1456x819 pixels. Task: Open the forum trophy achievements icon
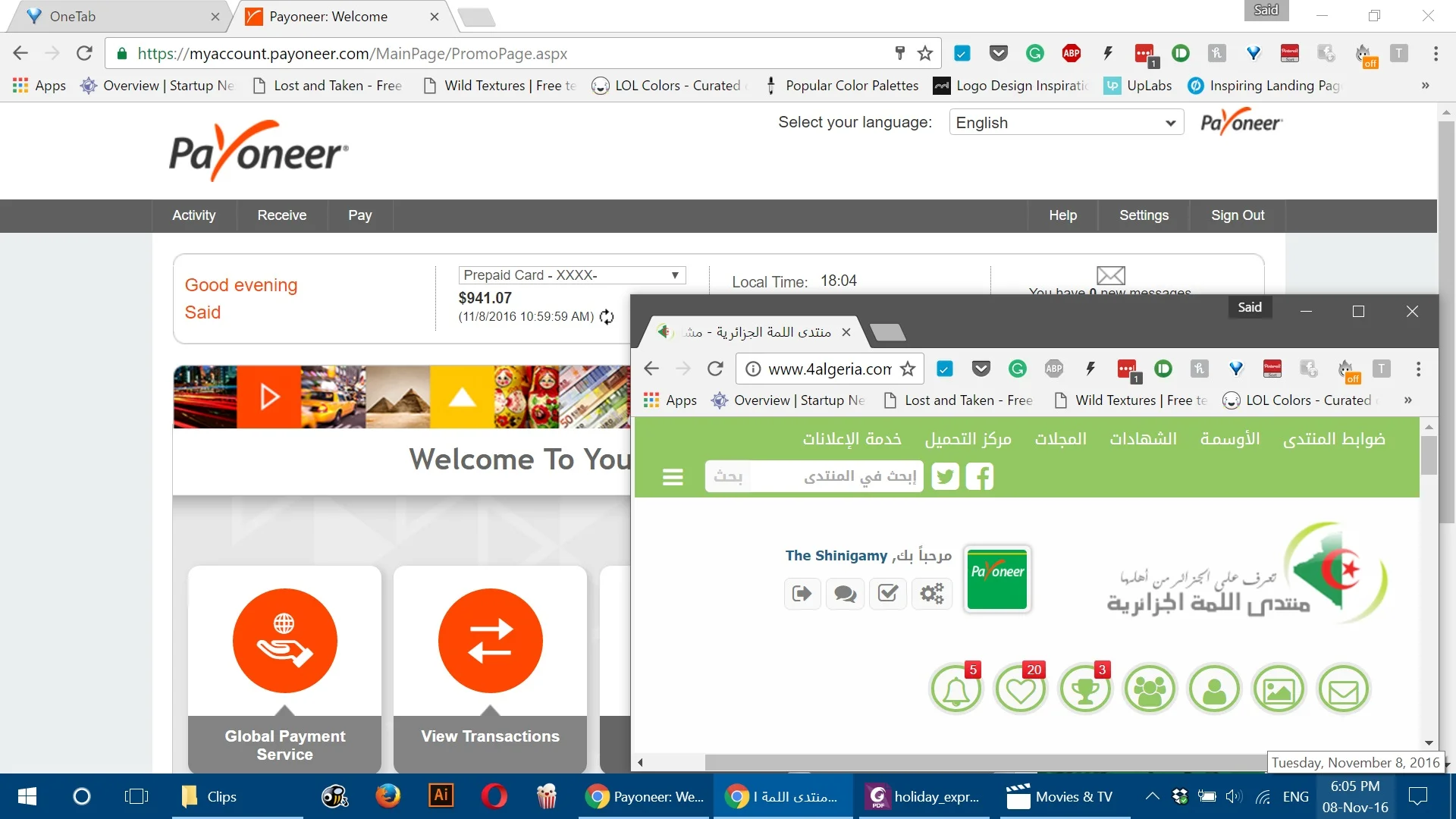pos(1085,690)
